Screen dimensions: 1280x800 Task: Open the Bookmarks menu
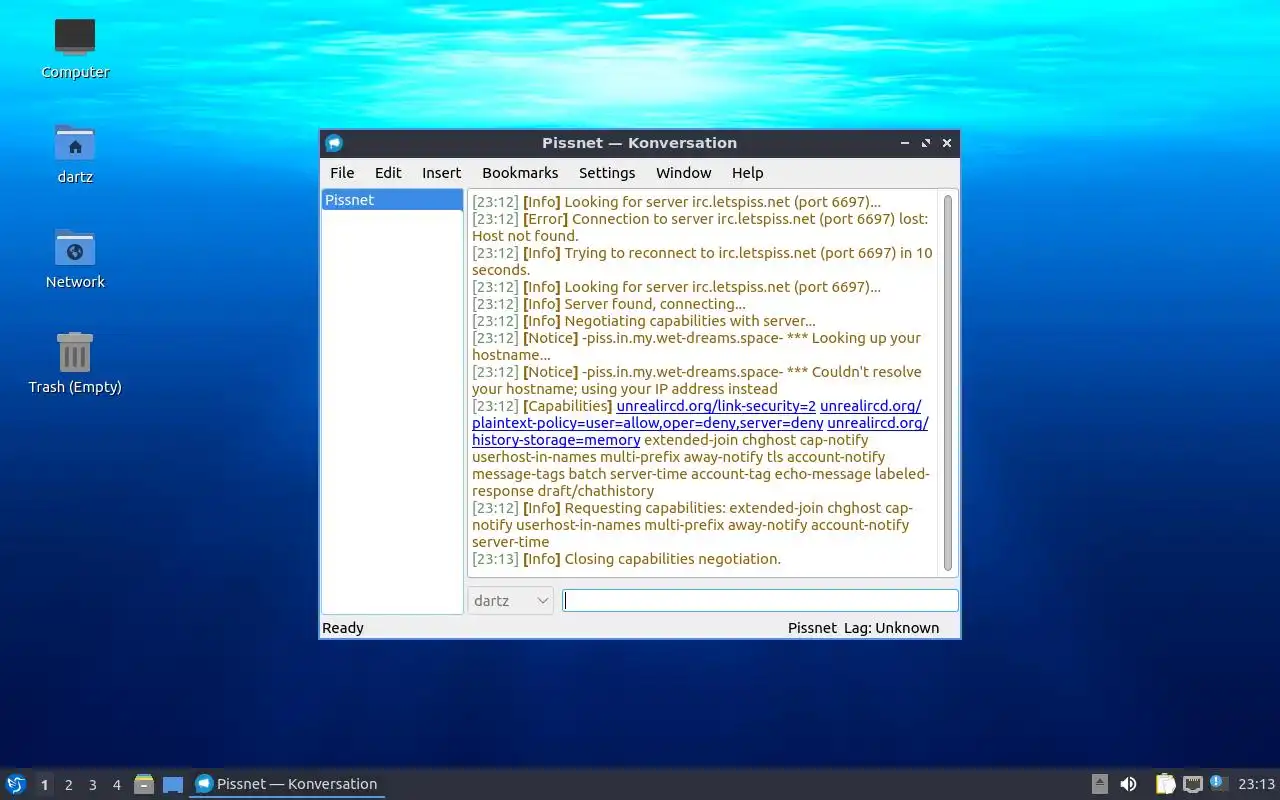(520, 173)
